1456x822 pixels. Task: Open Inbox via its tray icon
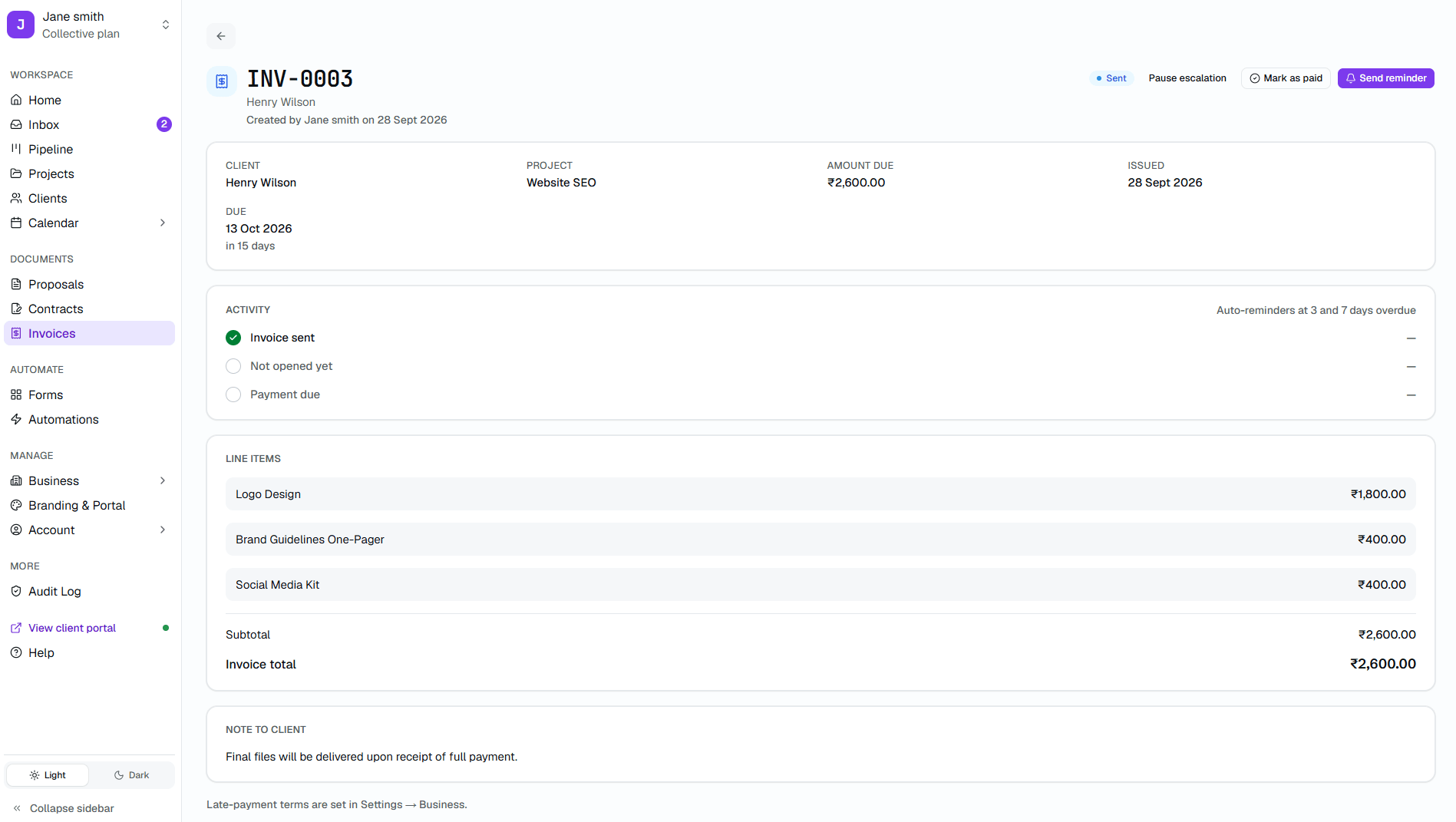[16, 124]
